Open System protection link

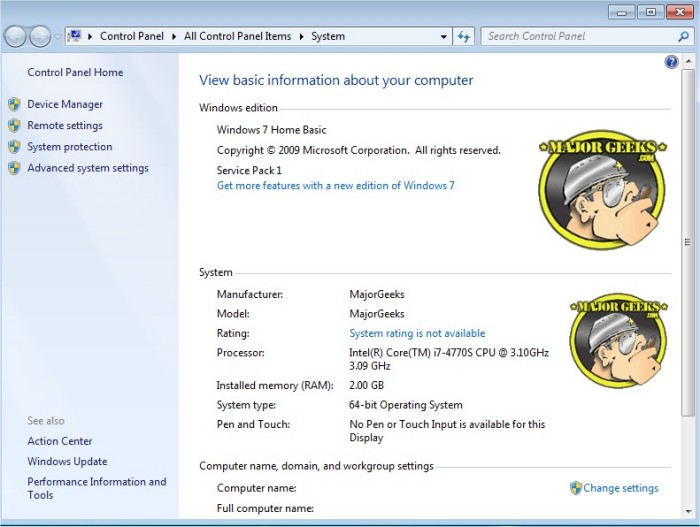tap(70, 146)
